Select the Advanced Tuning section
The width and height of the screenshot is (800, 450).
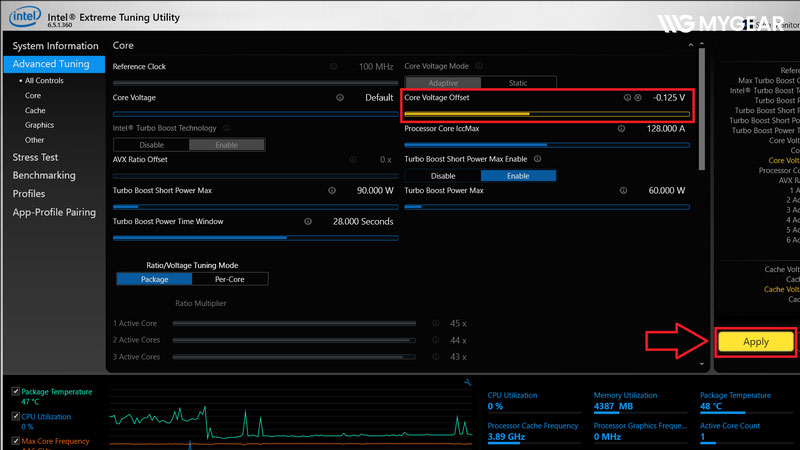tap(54, 64)
